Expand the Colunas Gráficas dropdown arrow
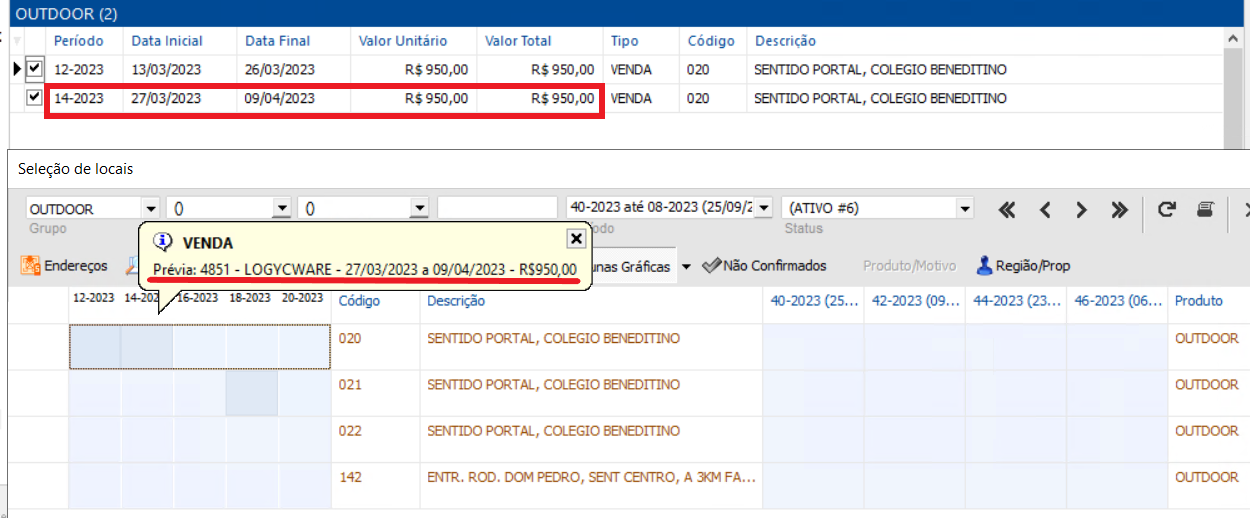The image size is (1250, 518). pos(687,267)
